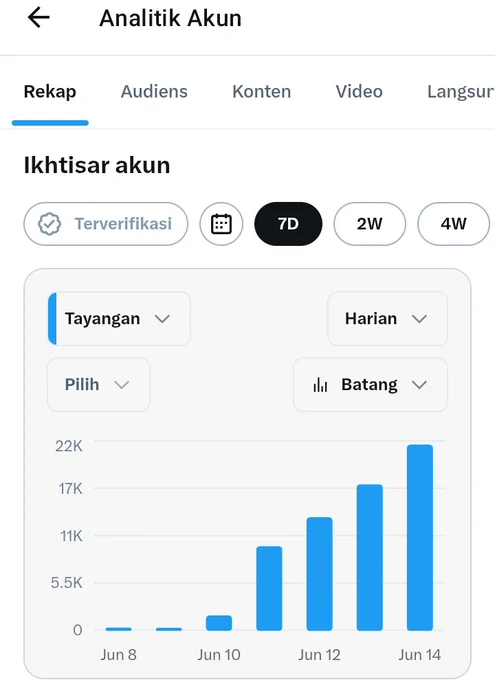This screenshot has height=680, width=495.
Task: Click the verified badge checkmark icon
Action: (49, 224)
